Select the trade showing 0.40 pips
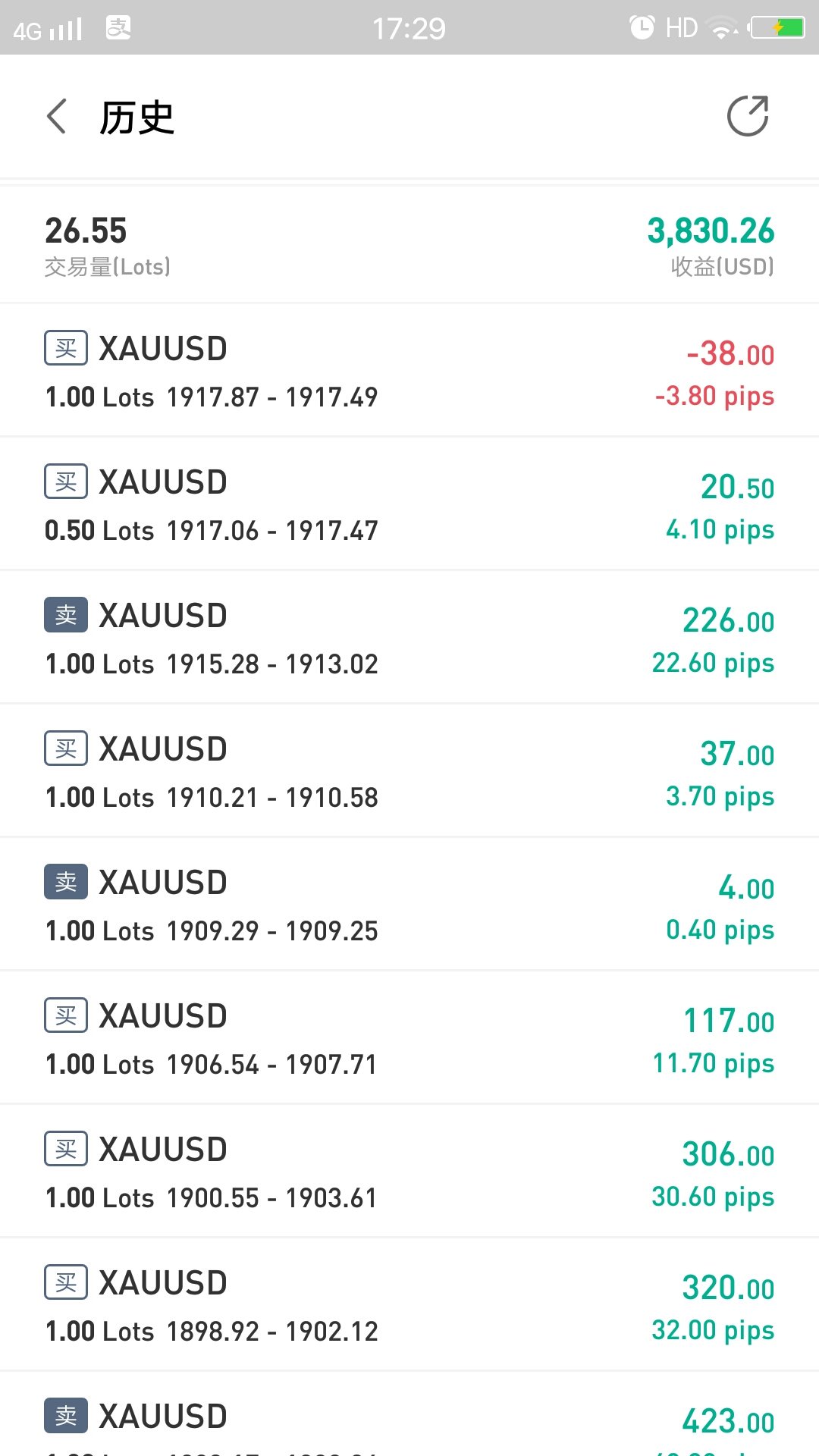 (x=409, y=904)
